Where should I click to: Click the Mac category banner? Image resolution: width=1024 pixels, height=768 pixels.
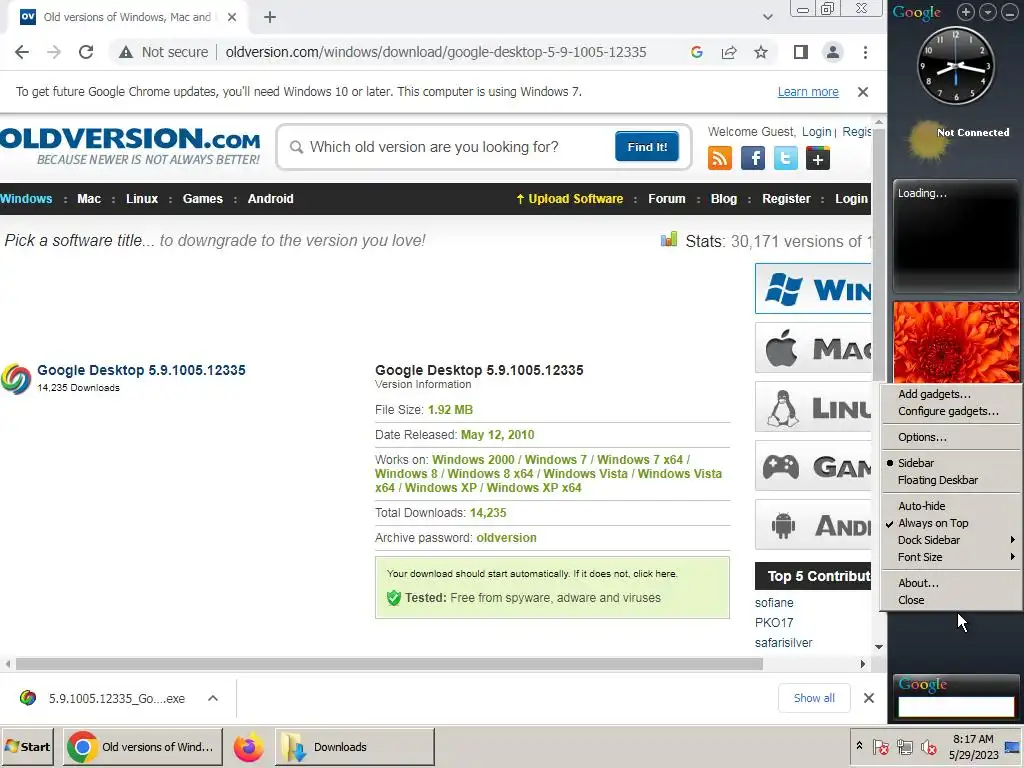[x=814, y=348]
